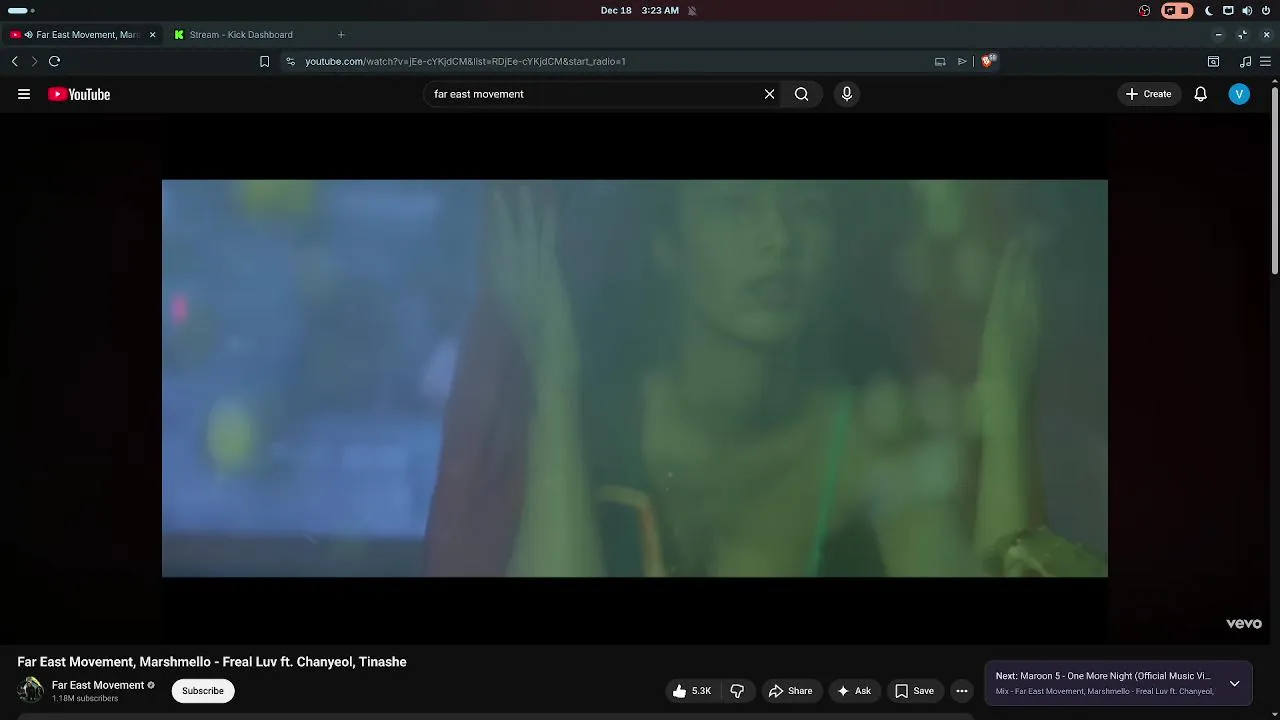Open the new tab plus button
This screenshot has height=720, width=1280.
pos(341,34)
